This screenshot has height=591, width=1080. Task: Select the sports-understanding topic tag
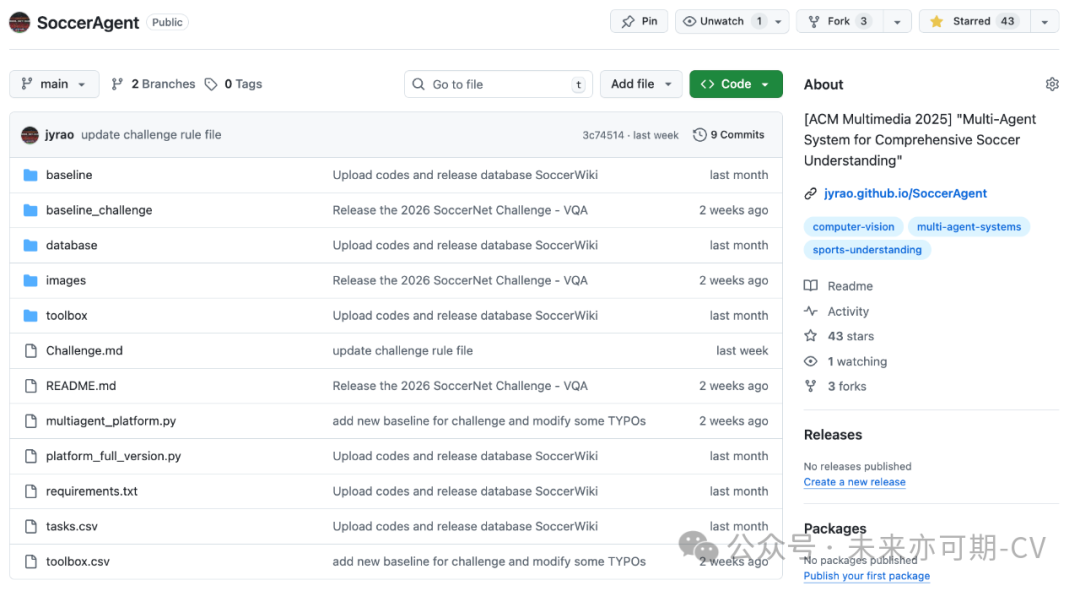pyautogui.click(x=866, y=250)
